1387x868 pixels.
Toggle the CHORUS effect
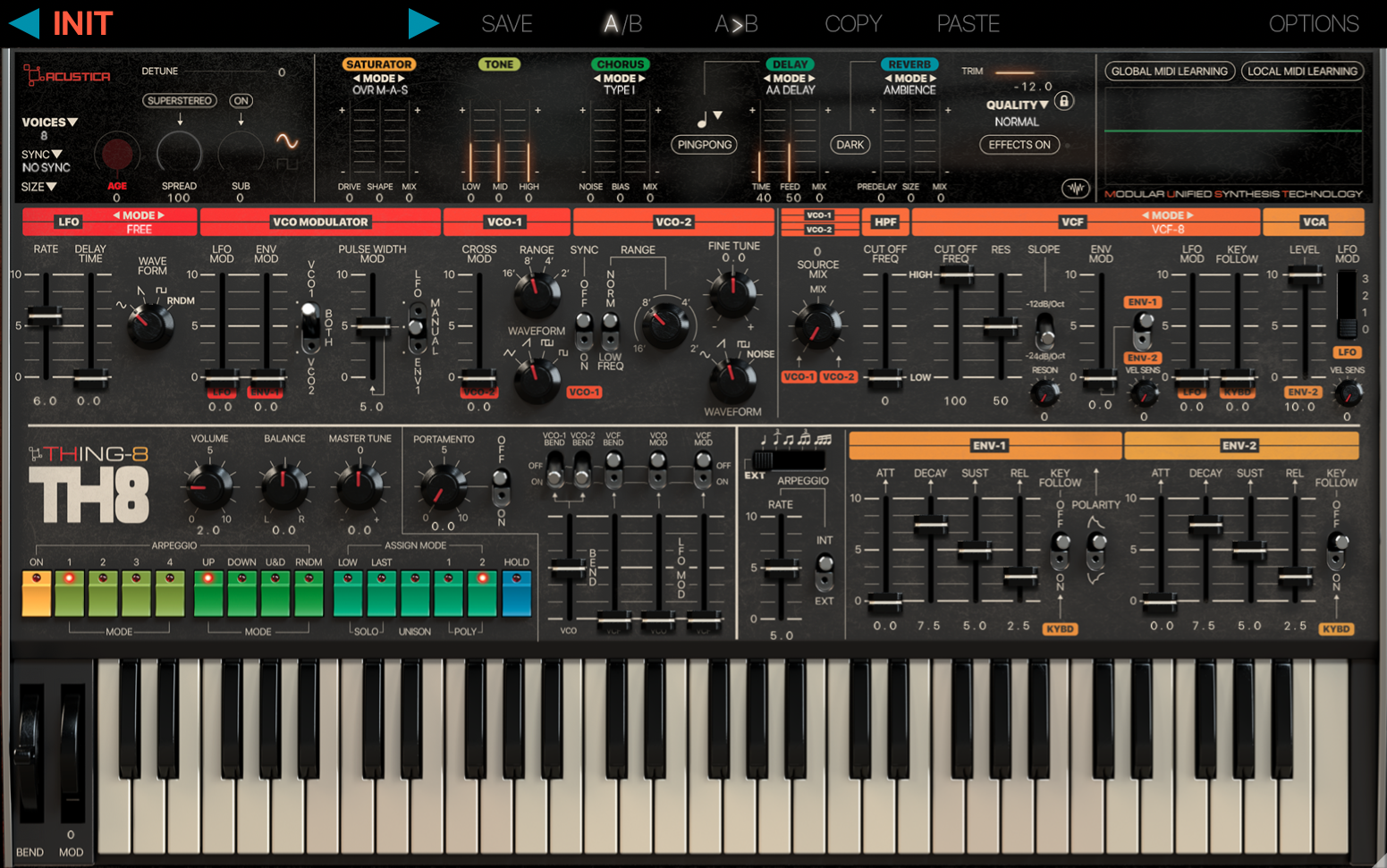620,64
